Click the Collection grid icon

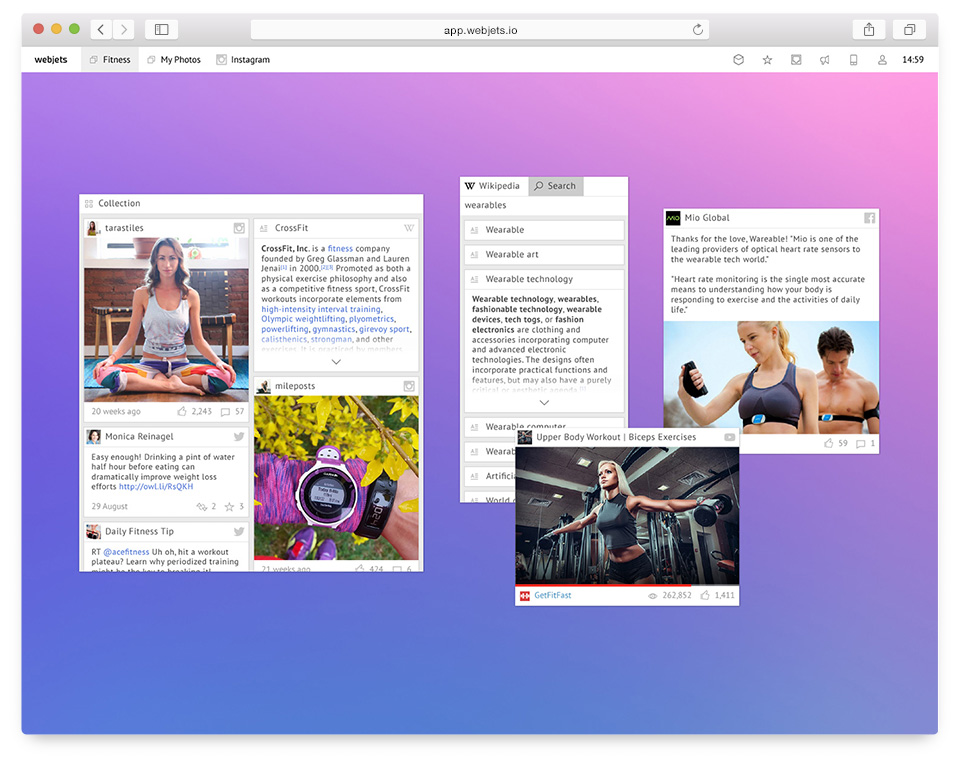click(89, 203)
